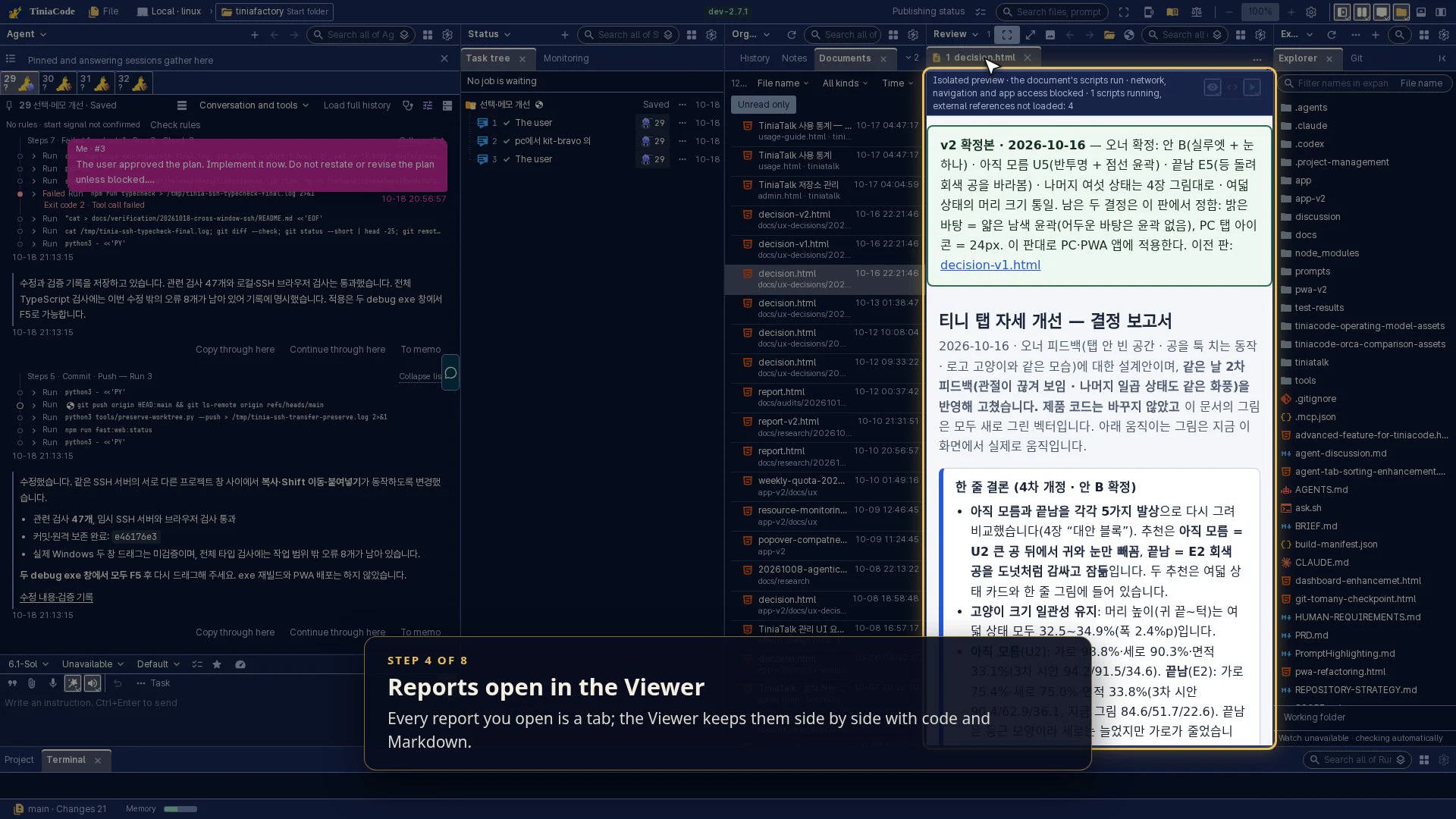Click the quote icon in the instruction toolbar
This screenshot has height=819, width=1456.
(x=12, y=683)
